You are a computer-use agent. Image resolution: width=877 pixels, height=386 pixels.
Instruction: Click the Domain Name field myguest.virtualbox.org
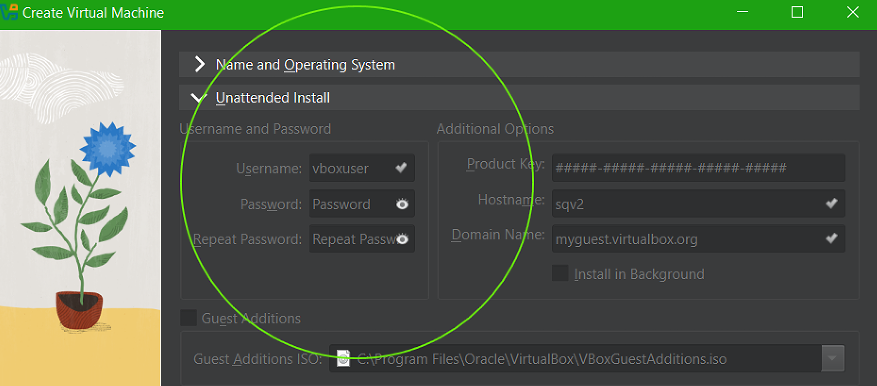[698, 239]
